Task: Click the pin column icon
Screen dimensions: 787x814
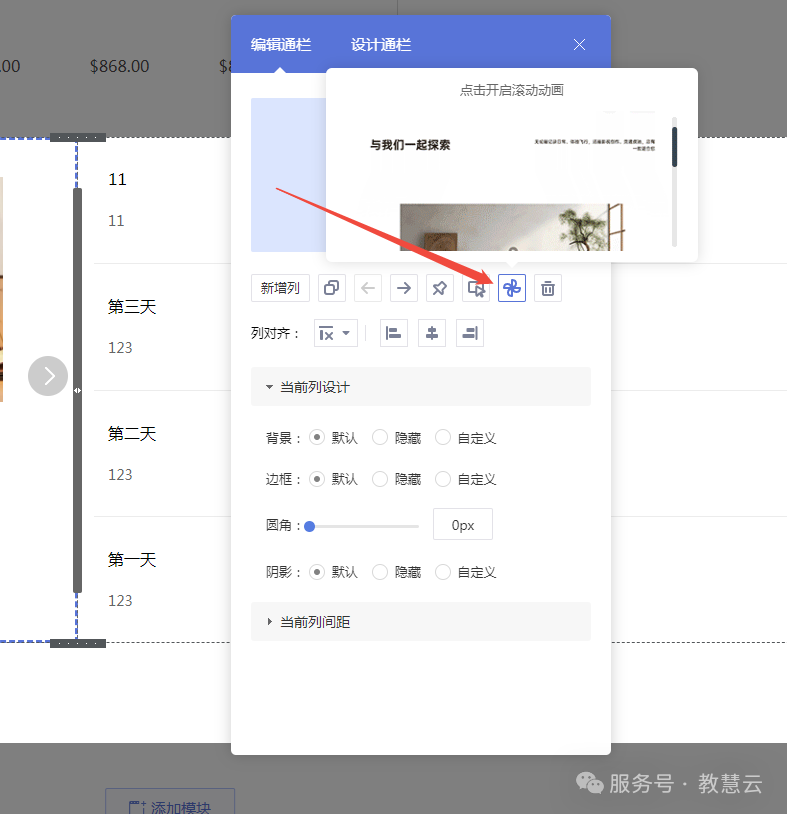Action: (x=440, y=288)
